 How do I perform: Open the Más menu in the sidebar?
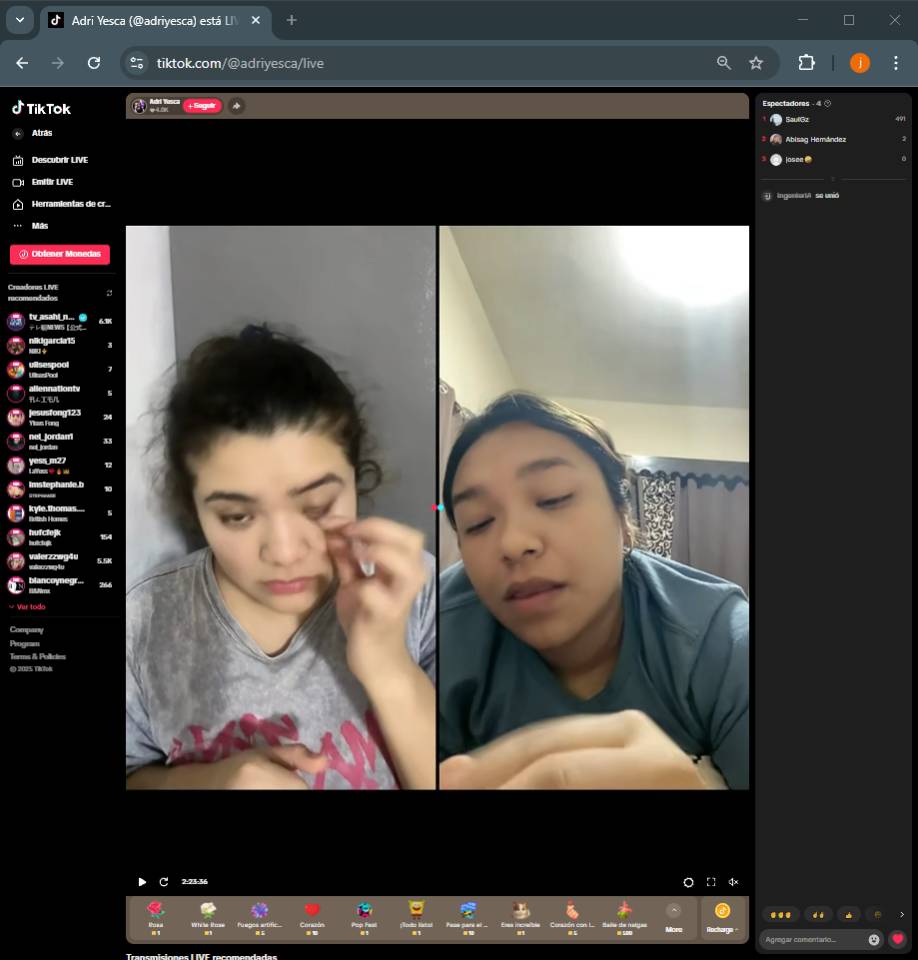pyautogui.click(x=40, y=226)
